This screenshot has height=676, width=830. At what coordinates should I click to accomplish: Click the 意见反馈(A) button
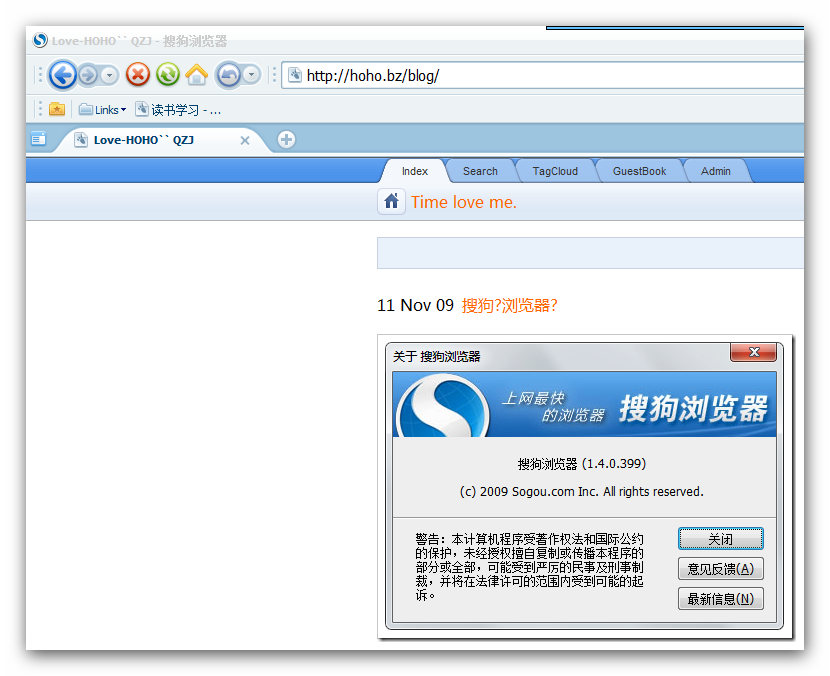click(720, 569)
